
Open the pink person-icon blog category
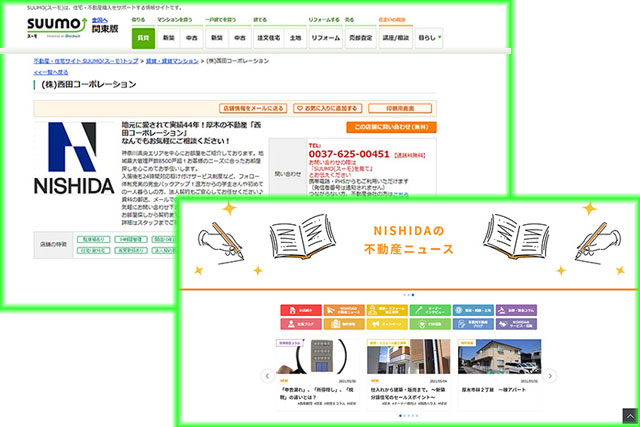tap(301, 324)
